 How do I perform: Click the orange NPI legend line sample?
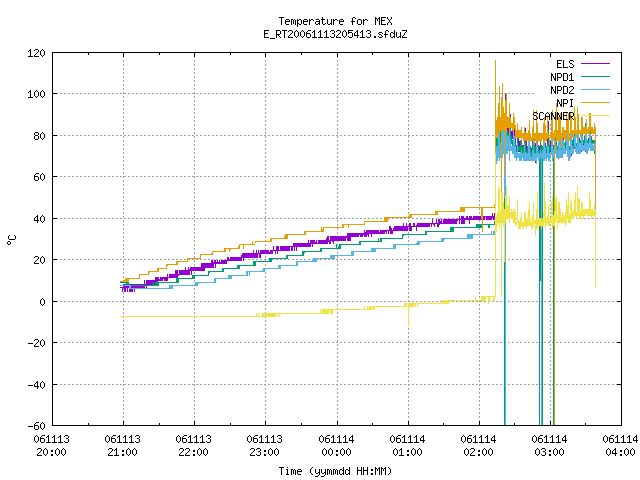[x=595, y=102]
